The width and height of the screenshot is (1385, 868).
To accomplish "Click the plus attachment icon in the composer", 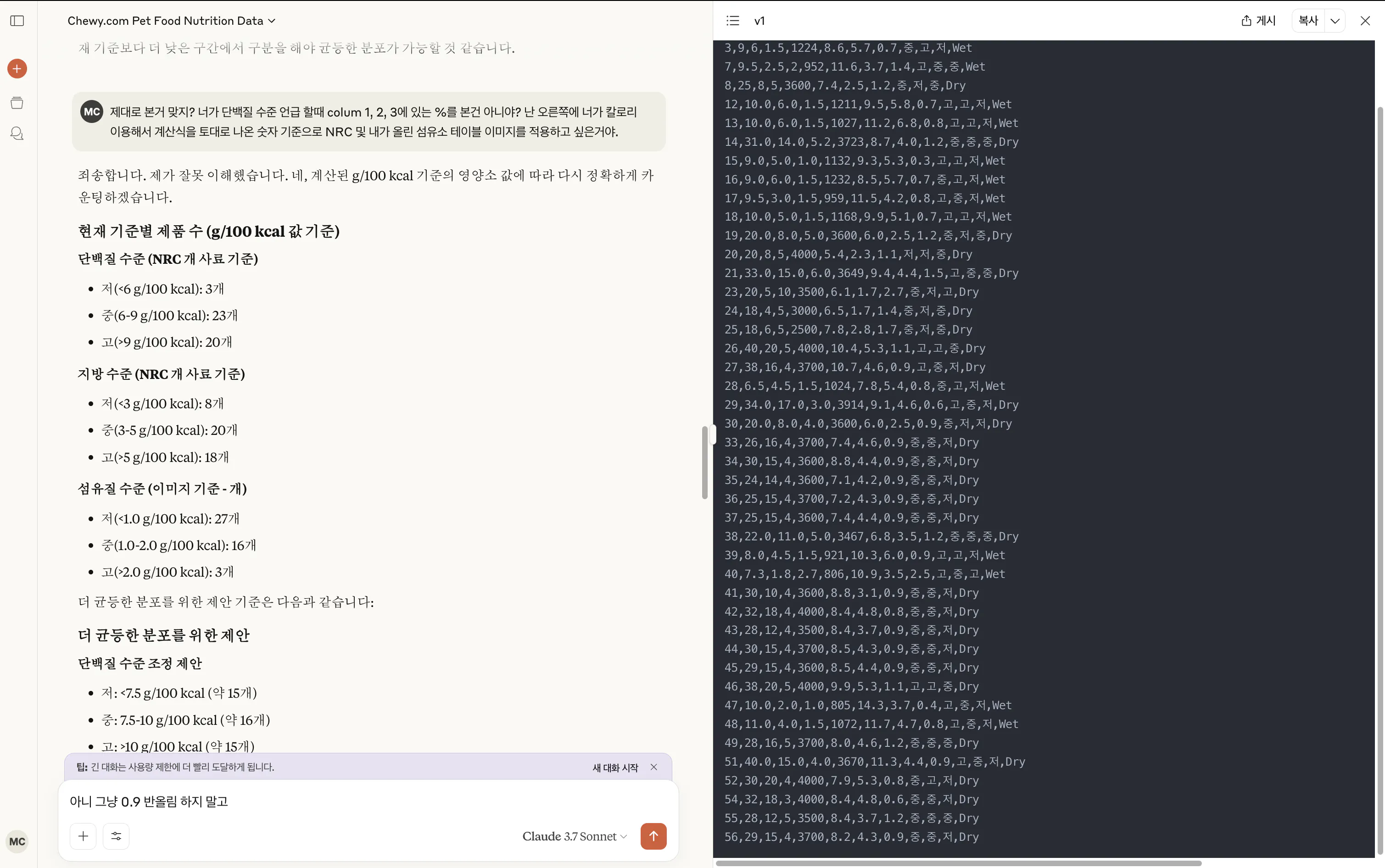I will click(x=83, y=836).
